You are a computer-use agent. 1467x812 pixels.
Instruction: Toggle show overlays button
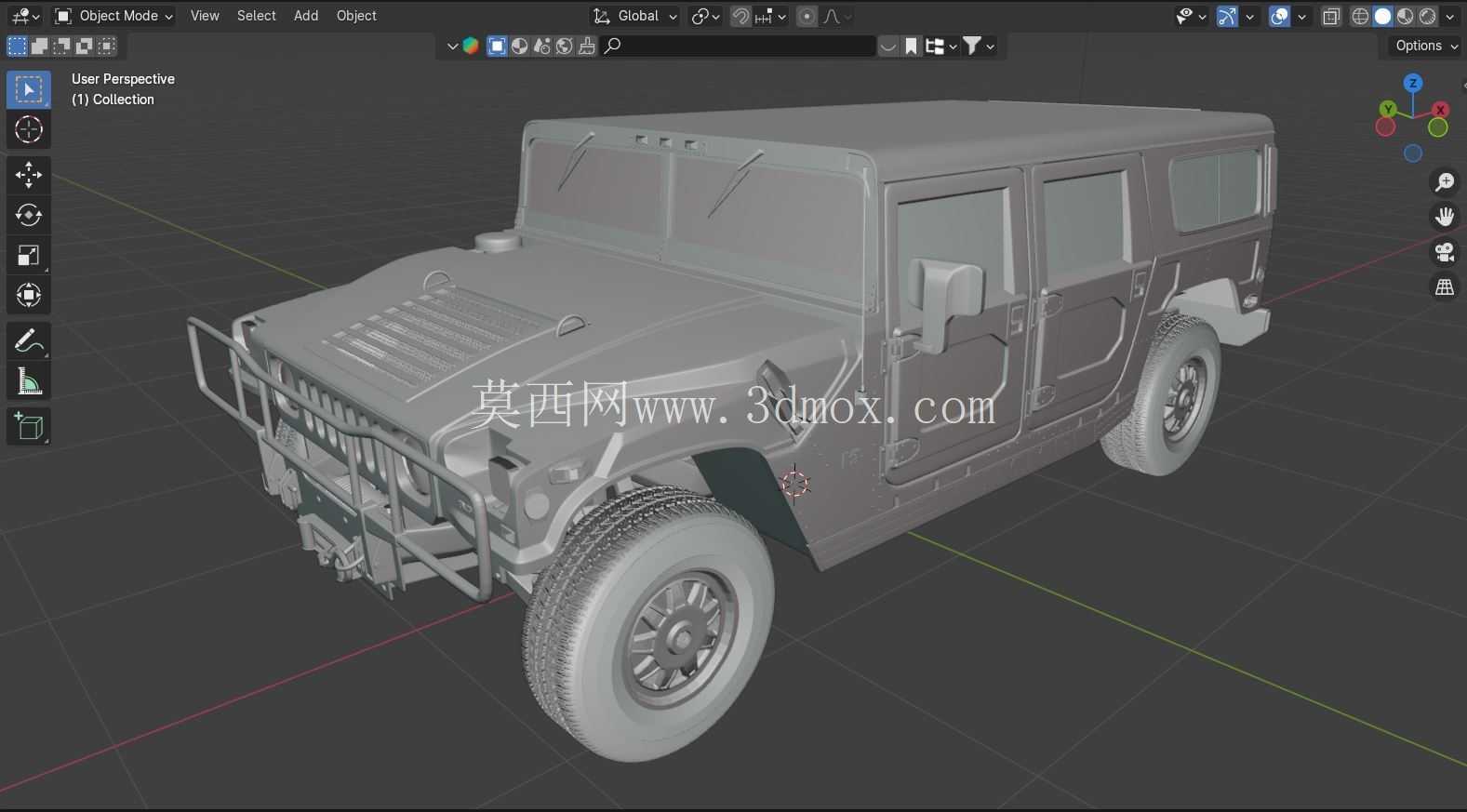coord(1280,16)
